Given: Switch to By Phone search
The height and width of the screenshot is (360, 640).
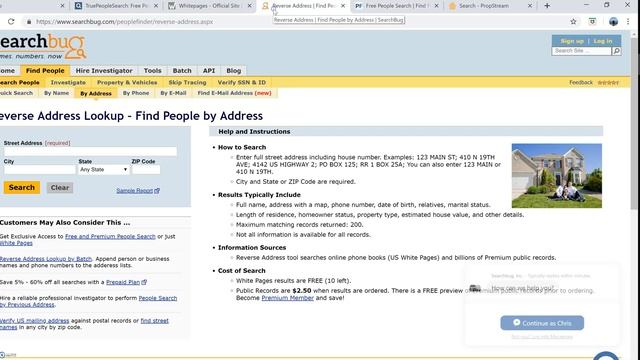Looking at the screenshot, I should [136, 93].
